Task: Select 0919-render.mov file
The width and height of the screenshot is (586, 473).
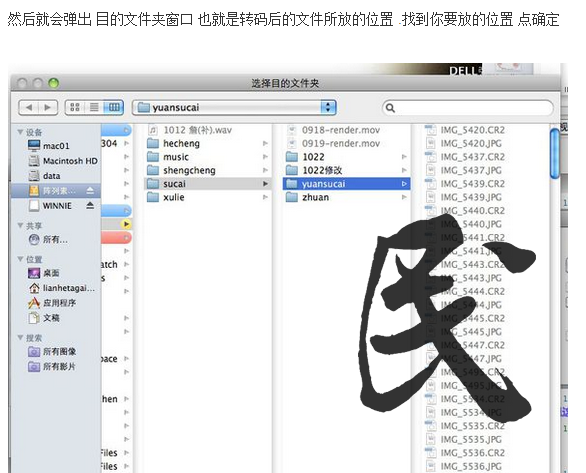Action: (333, 143)
